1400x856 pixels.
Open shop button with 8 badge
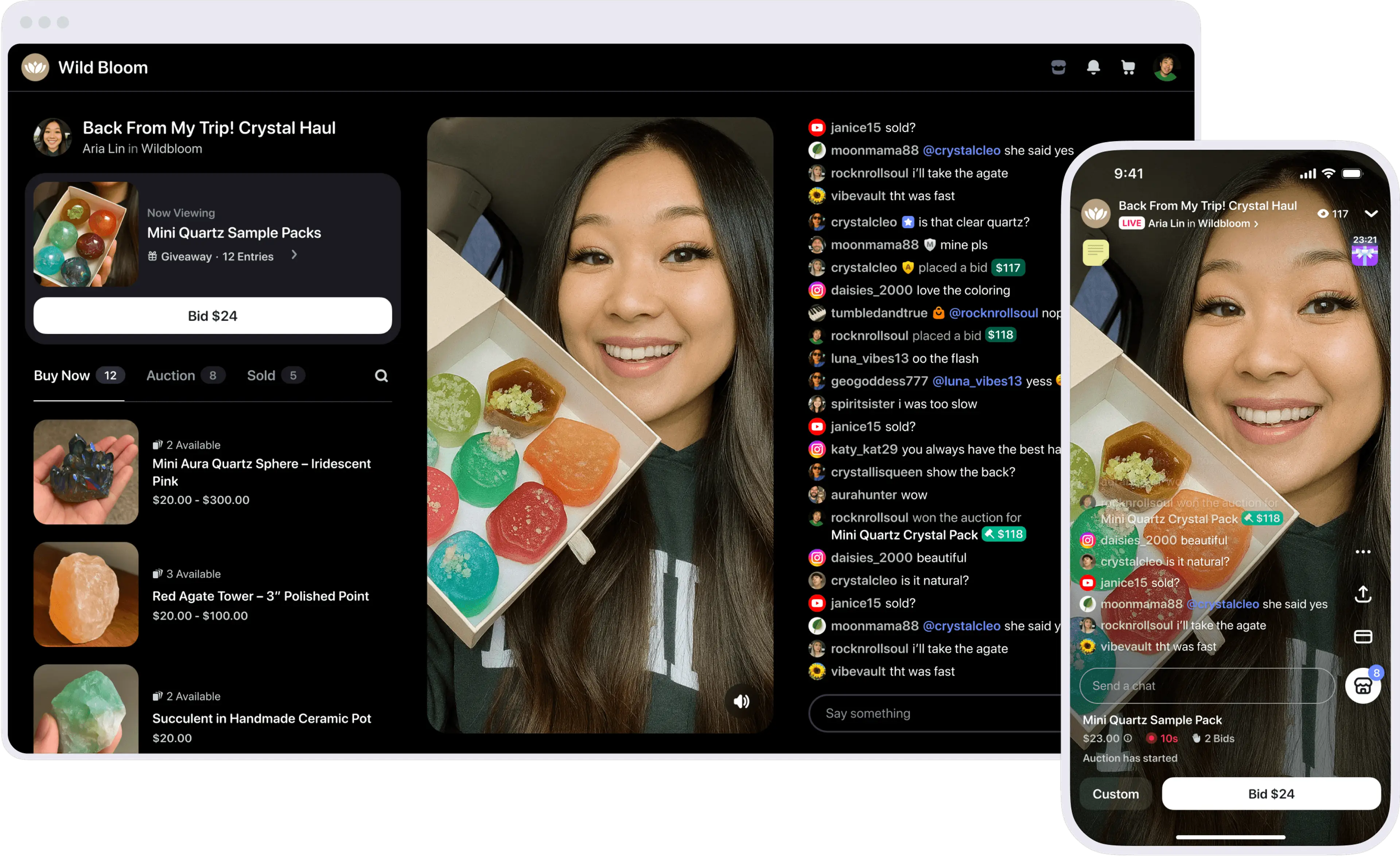[1362, 686]
